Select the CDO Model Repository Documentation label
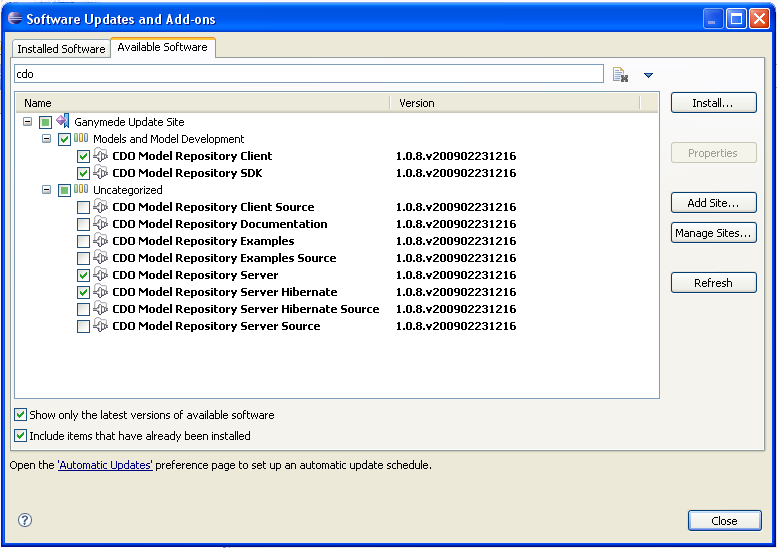Image resolution: width=777 pixels, height=548 pixels. pyautogui.click(x=220, y=224)
